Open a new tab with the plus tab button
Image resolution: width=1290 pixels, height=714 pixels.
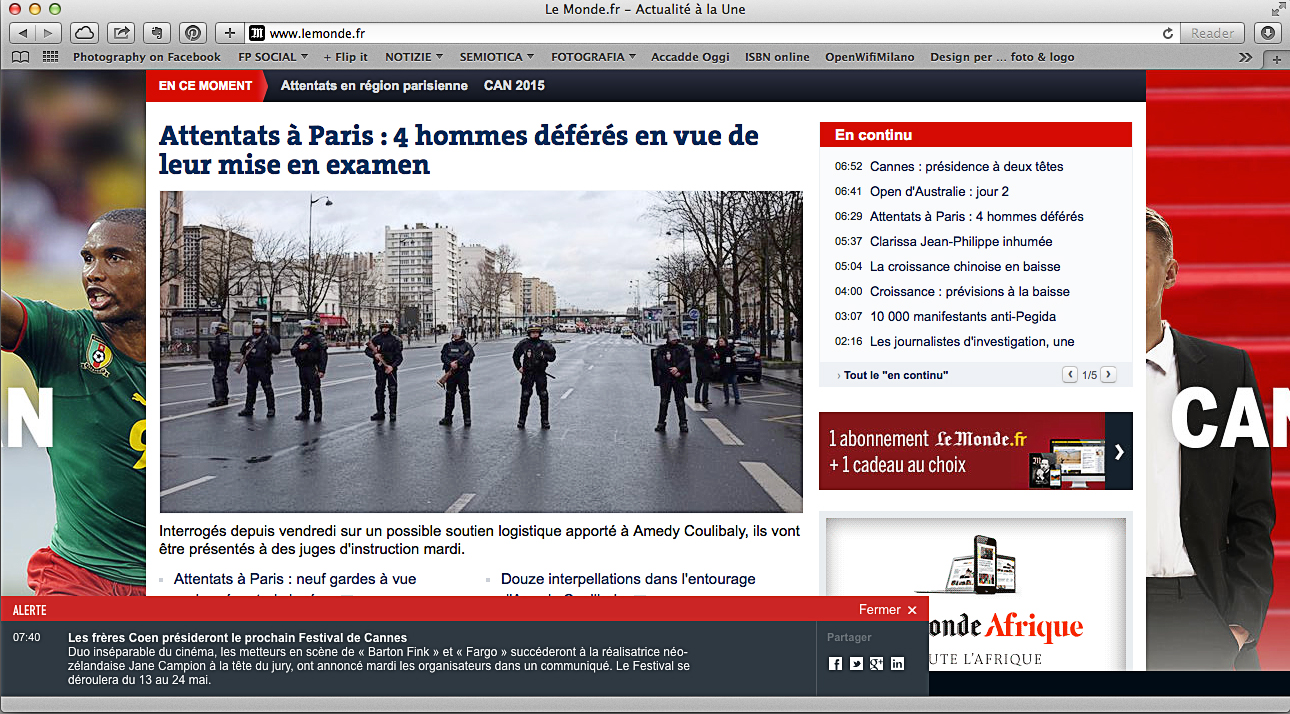(x=1276, y=59)
